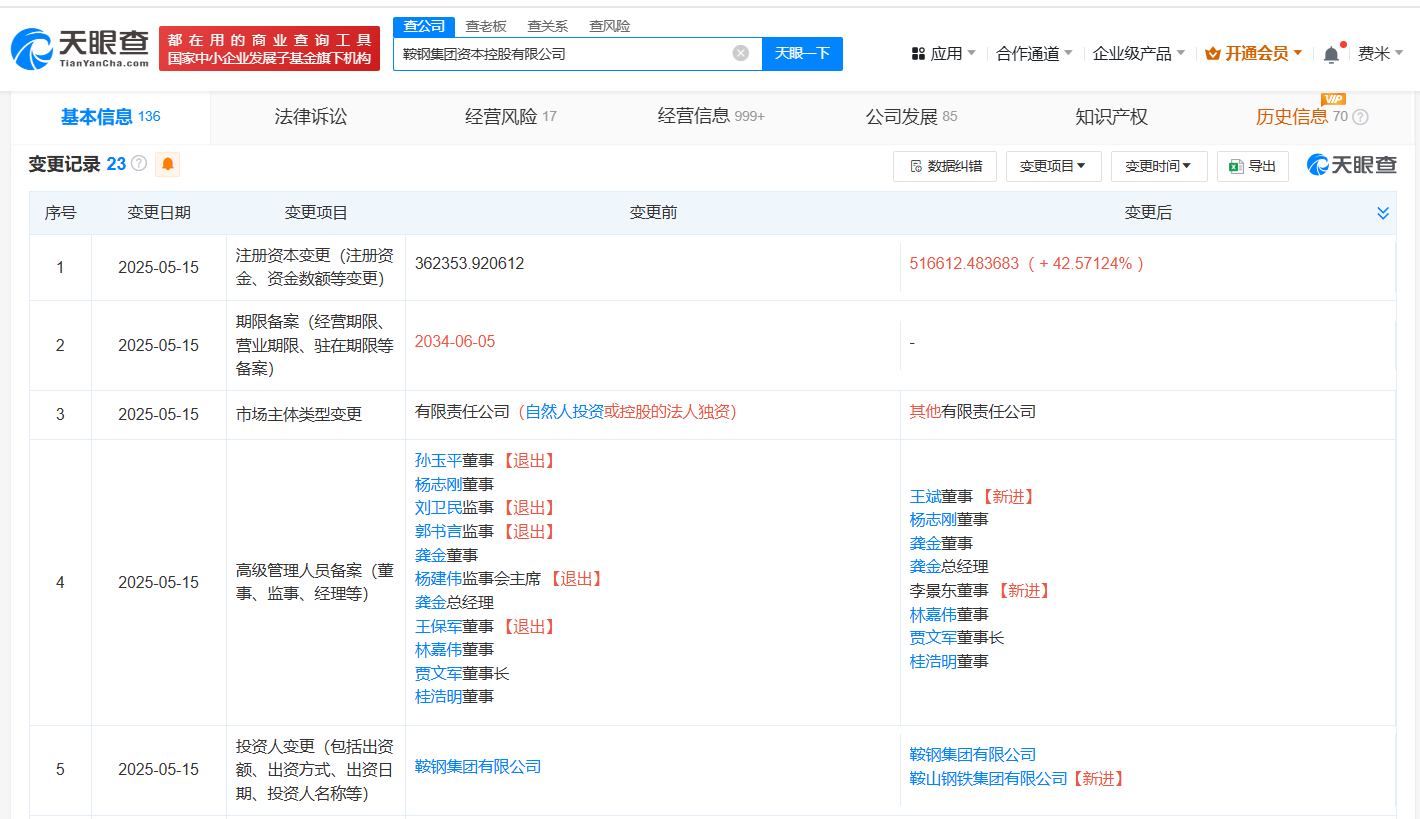
Task: Go to the 经营信息 tab
Action: point(711,117)
